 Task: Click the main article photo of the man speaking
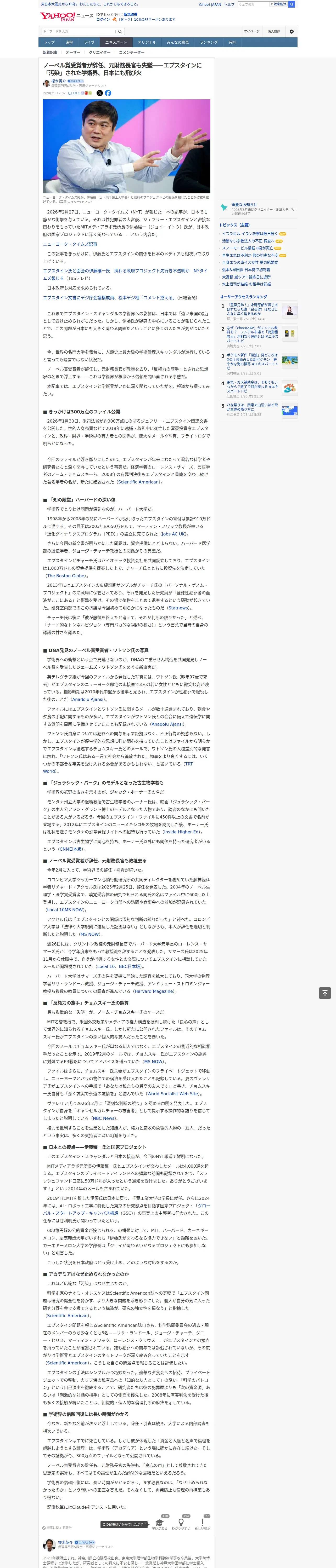coord(126,146)
